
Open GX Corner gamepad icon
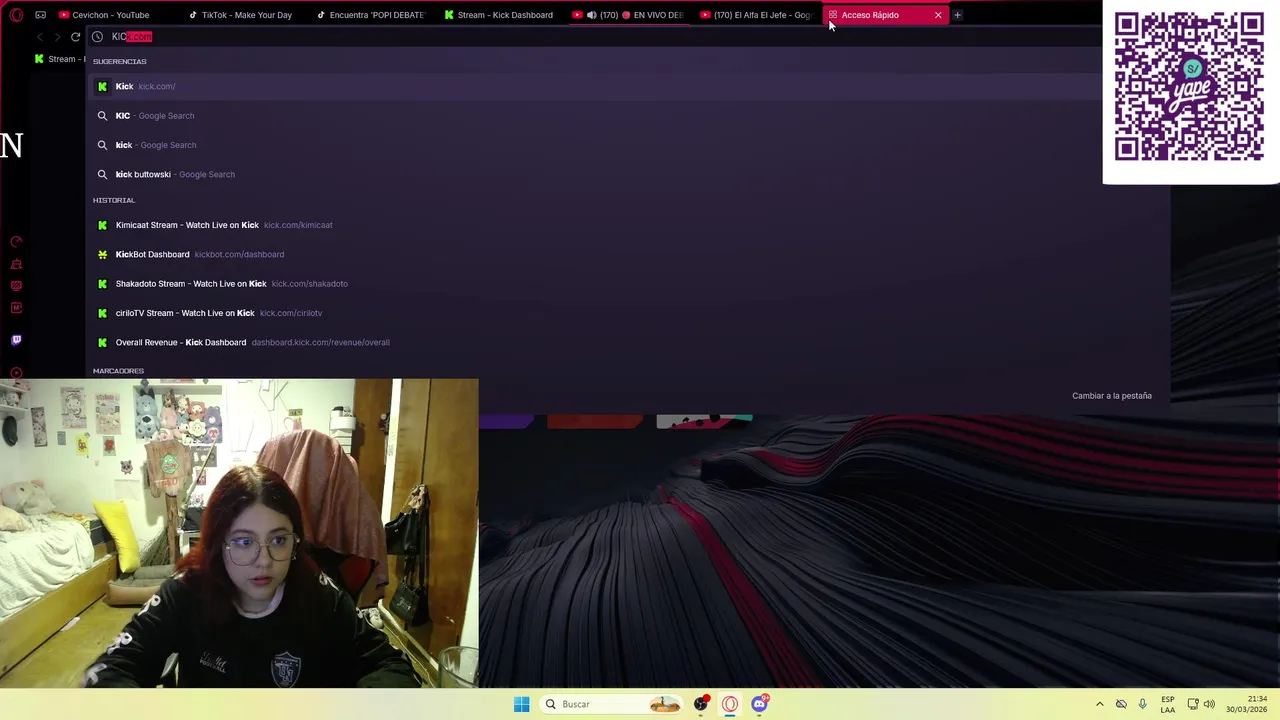[x=40, y=15]
